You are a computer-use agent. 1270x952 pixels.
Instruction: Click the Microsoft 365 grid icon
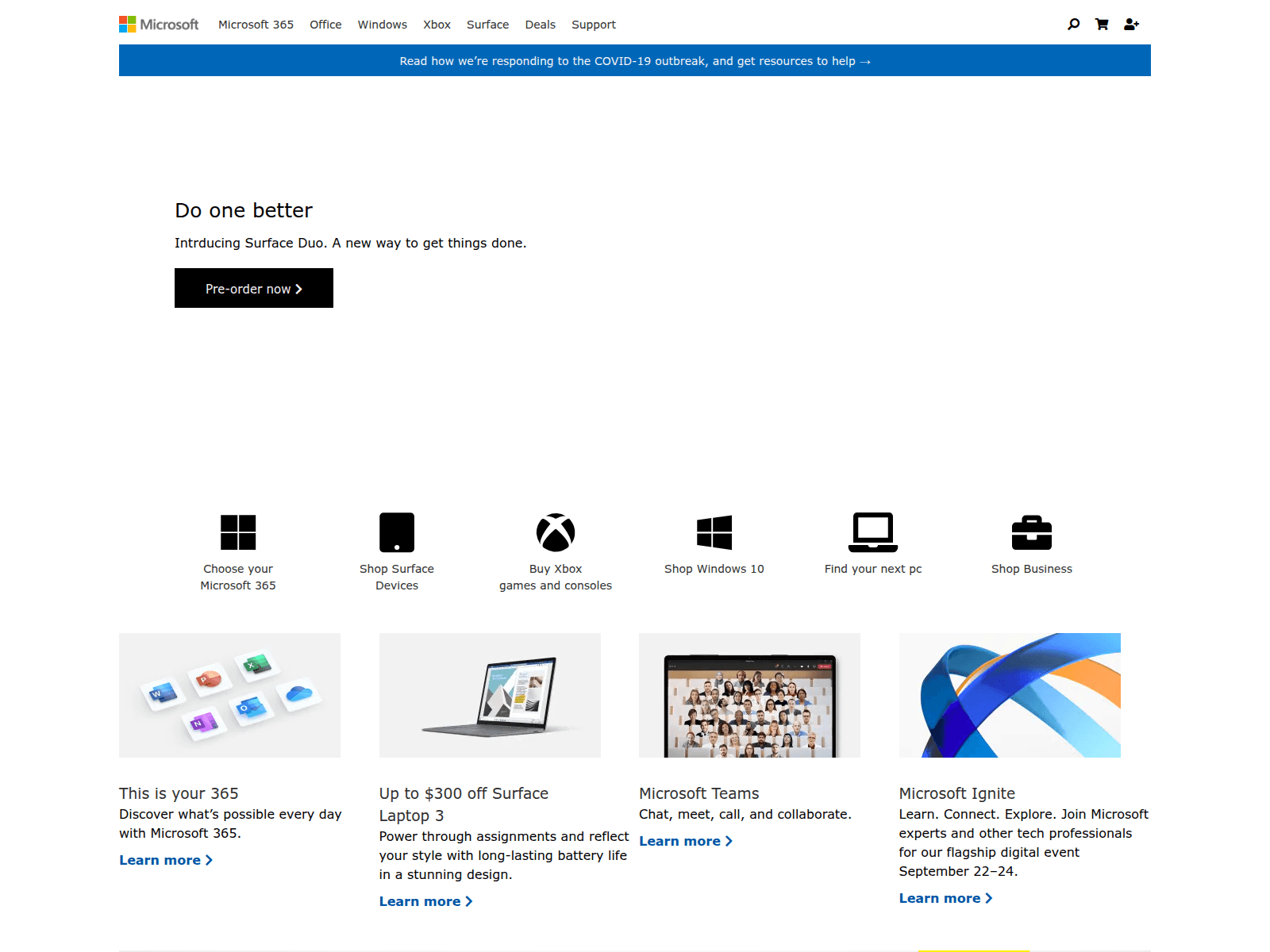[x=238, y=532]
